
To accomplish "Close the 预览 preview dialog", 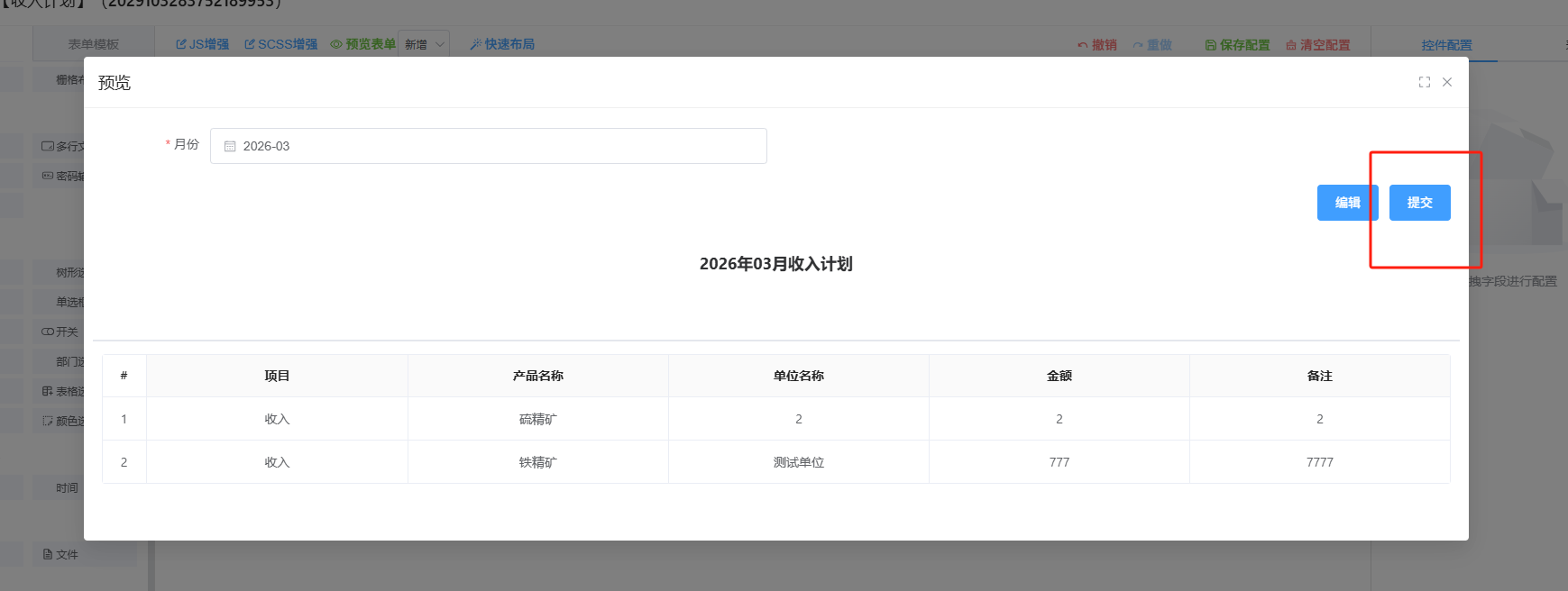I will click(1447, 82).
